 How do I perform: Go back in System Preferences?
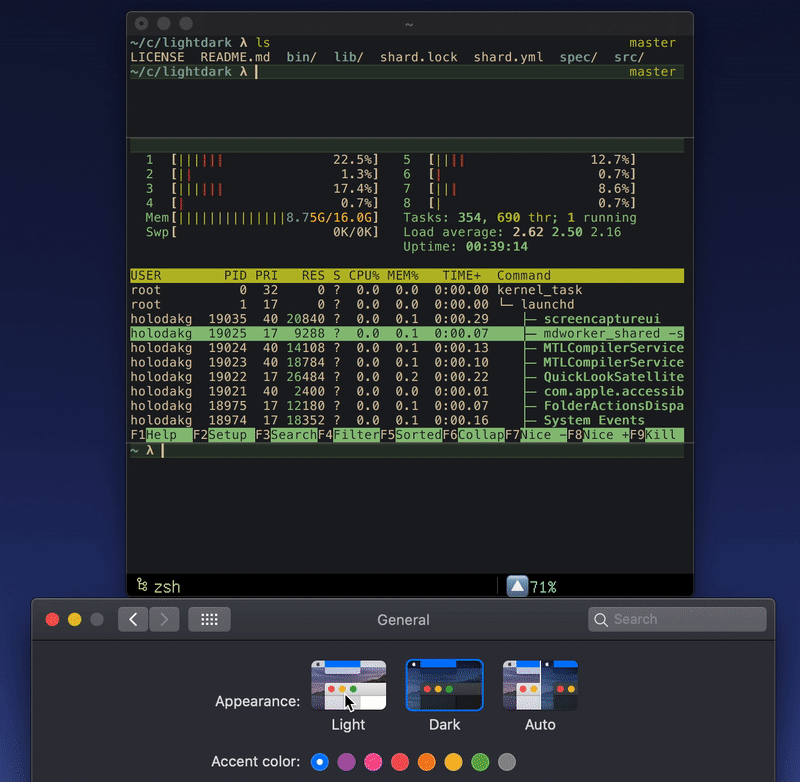click(x=133, y=619)
